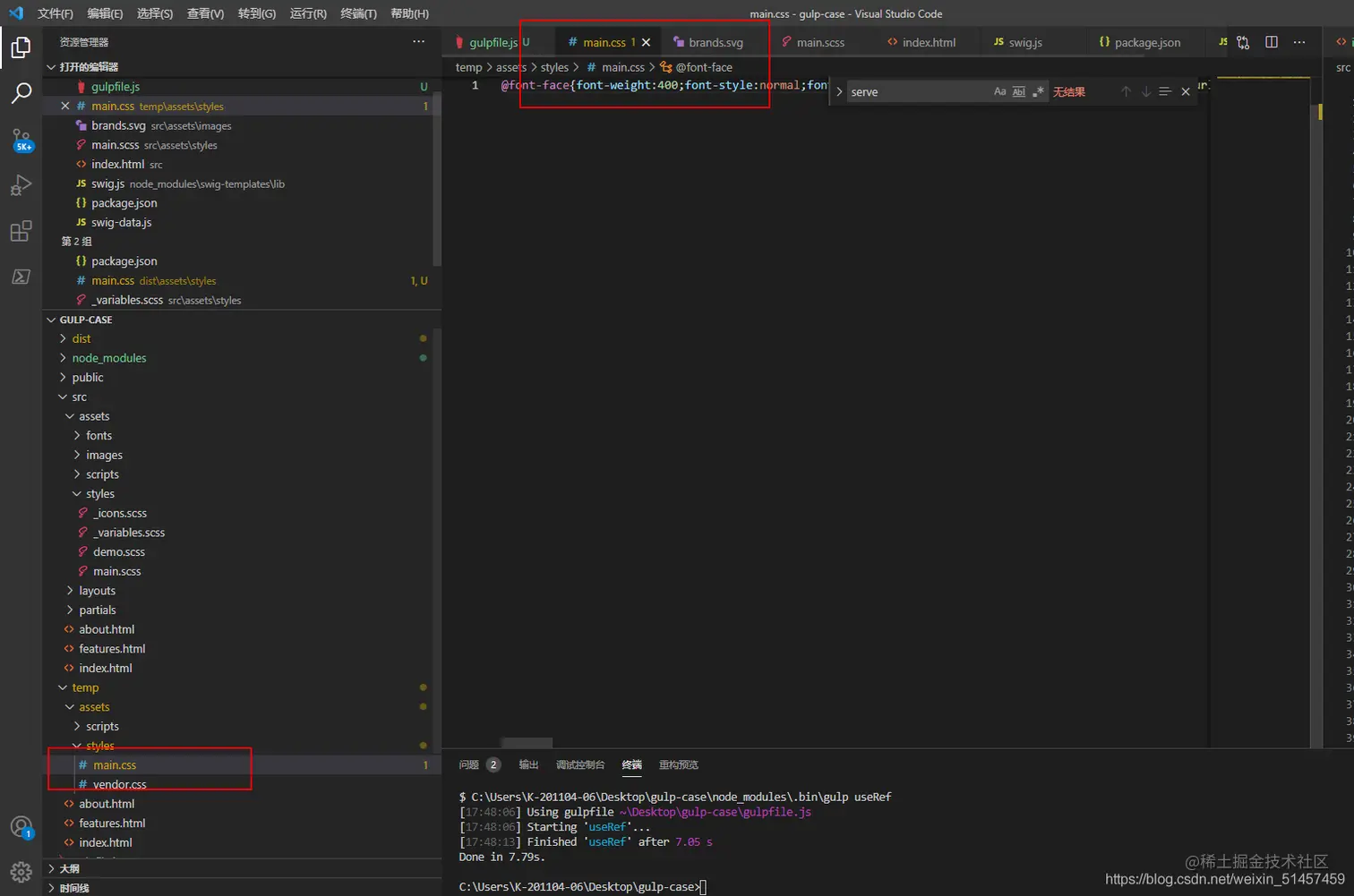
Task: Close main.css in open editors list
Action: tap(65, 106)
